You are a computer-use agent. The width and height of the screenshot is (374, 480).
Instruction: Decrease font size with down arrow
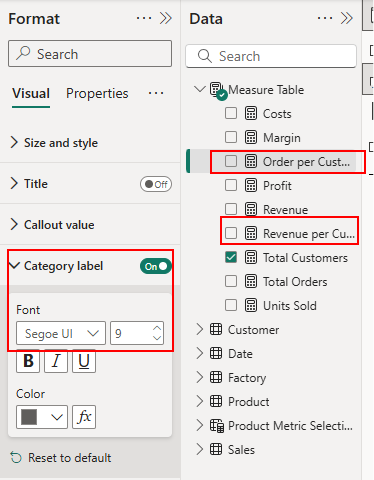(x=157, y=338)
